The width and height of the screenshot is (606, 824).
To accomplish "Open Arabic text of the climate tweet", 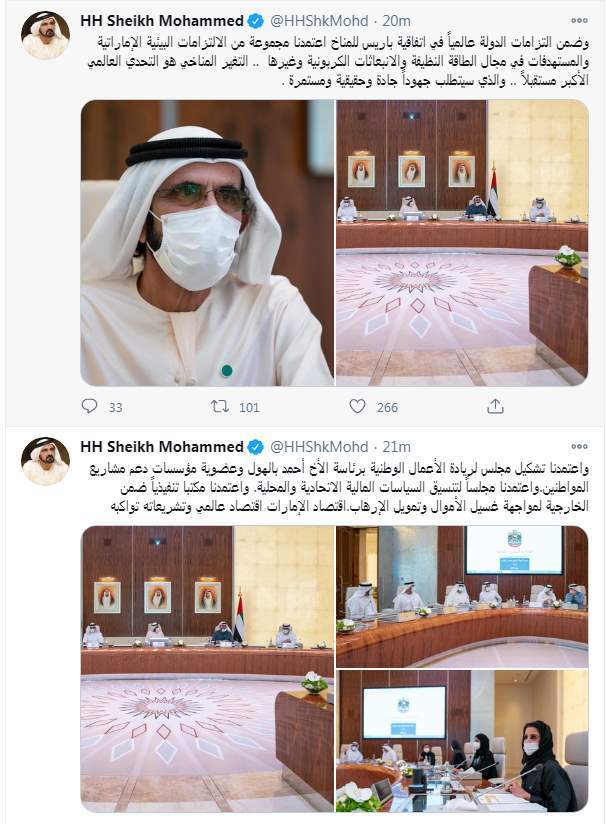I will pos(337,61).
